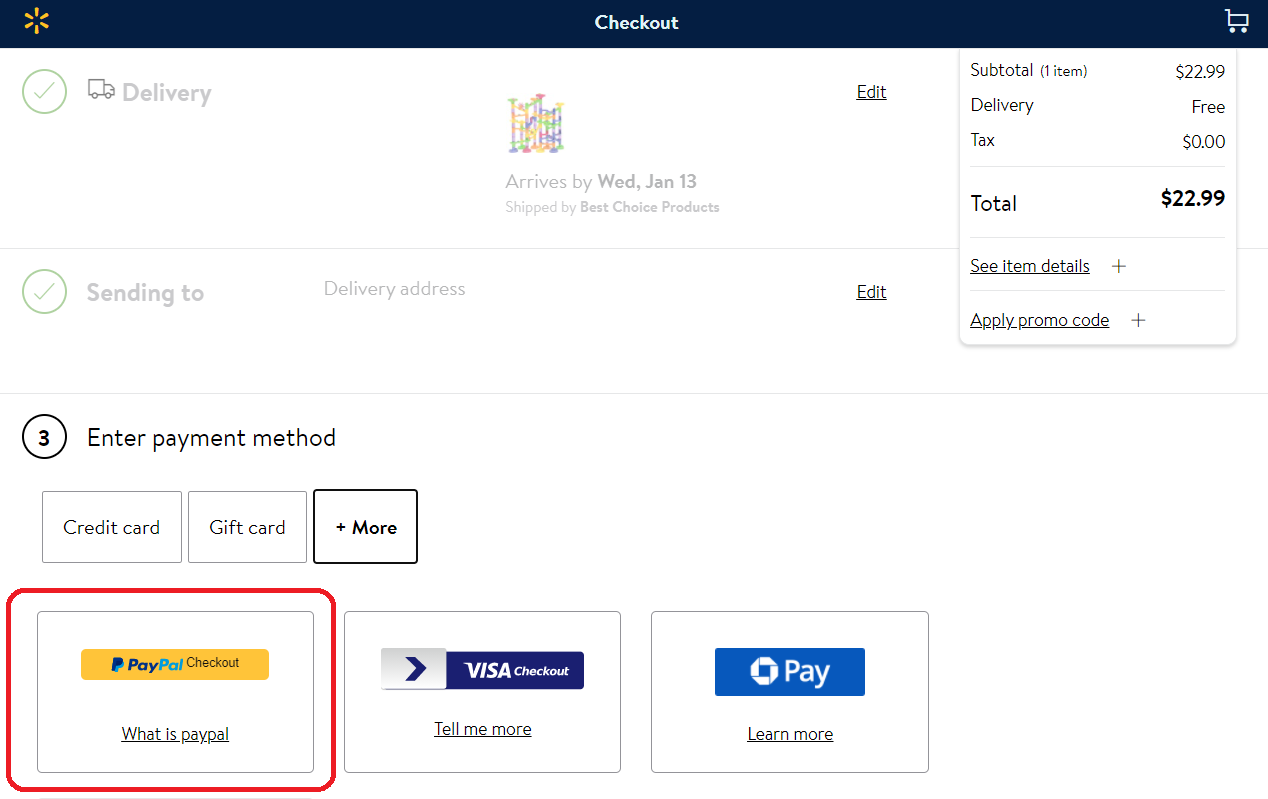Image resolution: width=1268 pixels, height=799 pixels.
Task: Open the VISA Tell me more link
Action: 483,729
